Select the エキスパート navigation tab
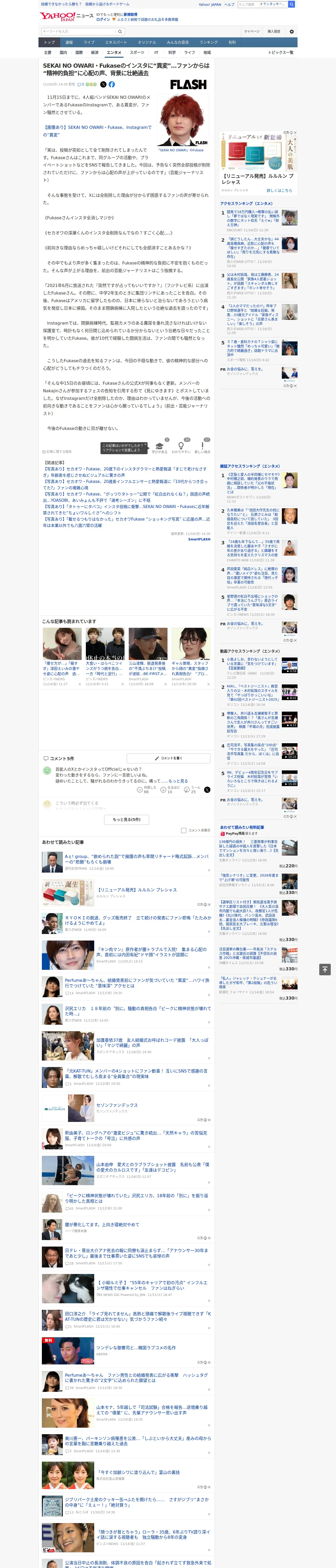The width and height of the screenshot is (336, 1568). [116, 42]
